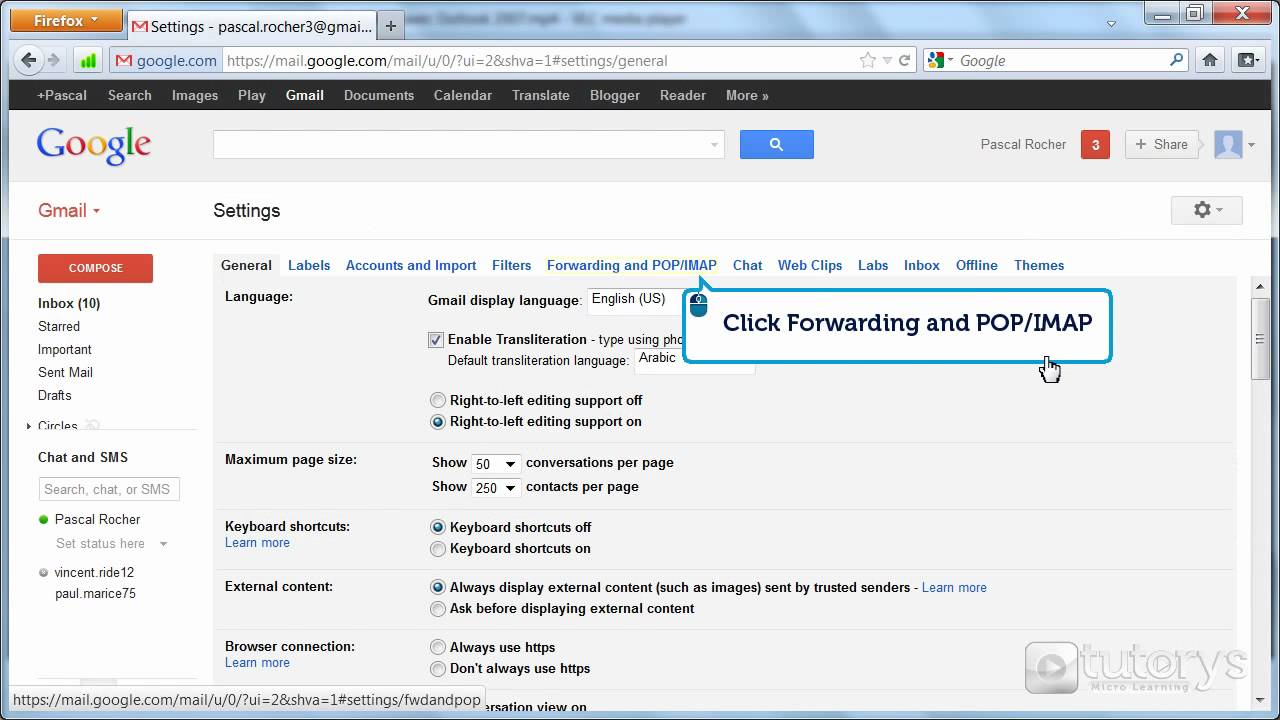
Task: Select Keyboard shortcuts off radio
Action: (437, 527)
